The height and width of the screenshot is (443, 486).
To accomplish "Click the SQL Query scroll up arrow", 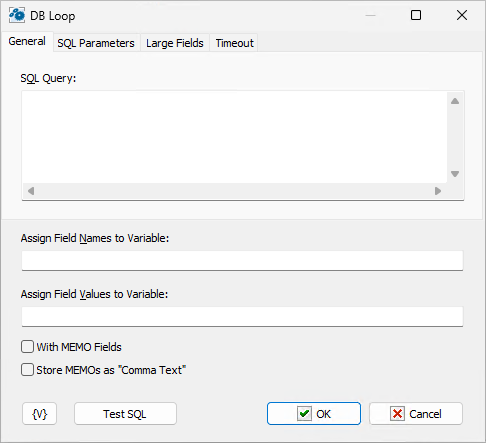I will 455,101.
